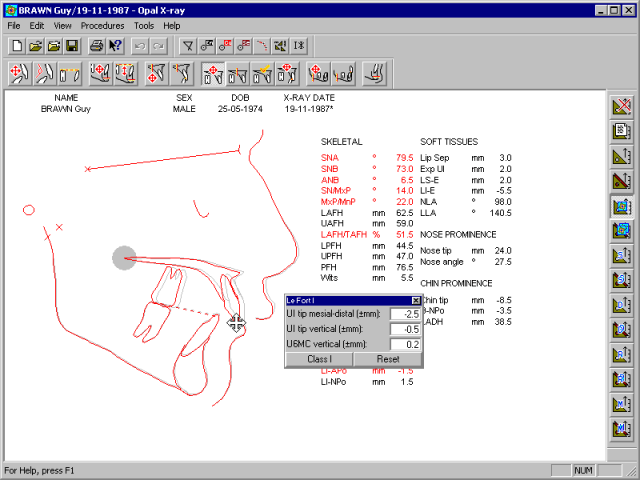This screenshot has width=640, height=480.
Task: Click the LAFH/TAFH percentage label
Action: tap(344, 234)
